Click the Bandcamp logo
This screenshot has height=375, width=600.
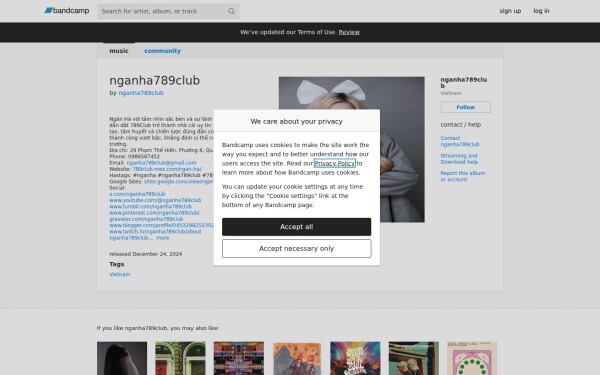click(x=67, y=11)
